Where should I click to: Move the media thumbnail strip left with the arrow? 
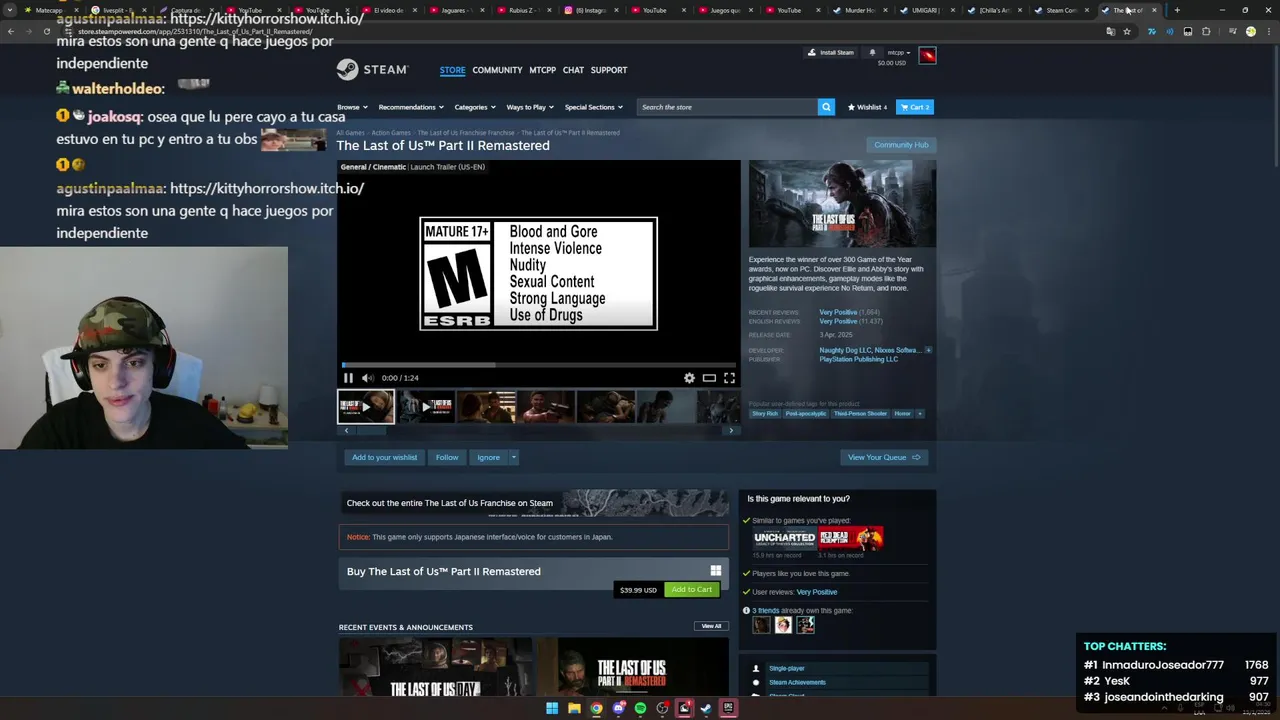(x=346, y=430)
